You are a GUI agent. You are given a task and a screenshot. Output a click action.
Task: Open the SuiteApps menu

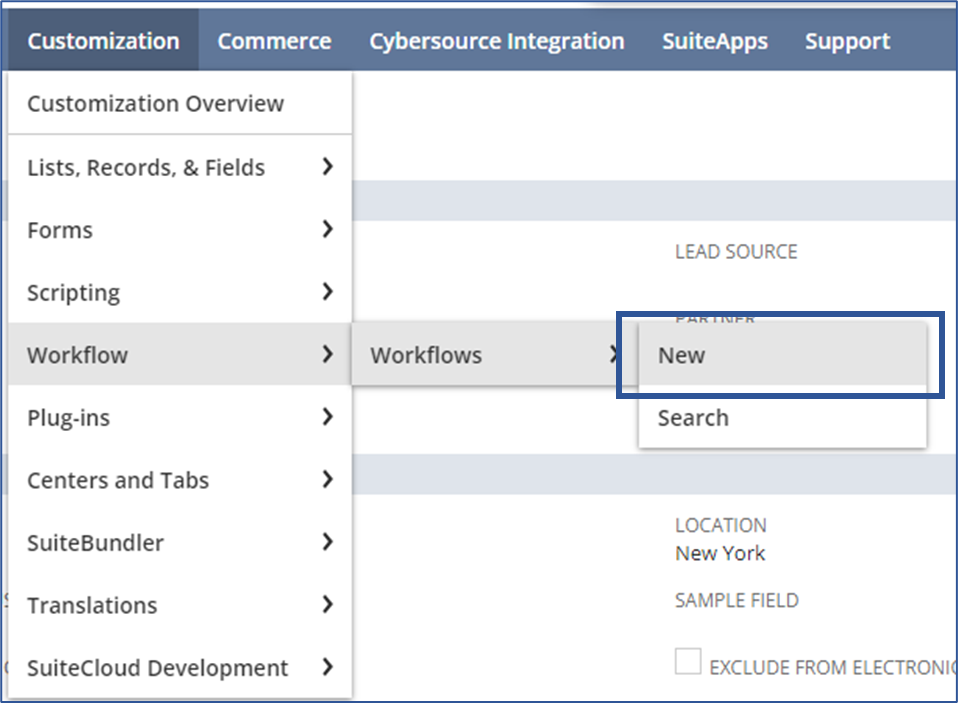coord(715,41)
